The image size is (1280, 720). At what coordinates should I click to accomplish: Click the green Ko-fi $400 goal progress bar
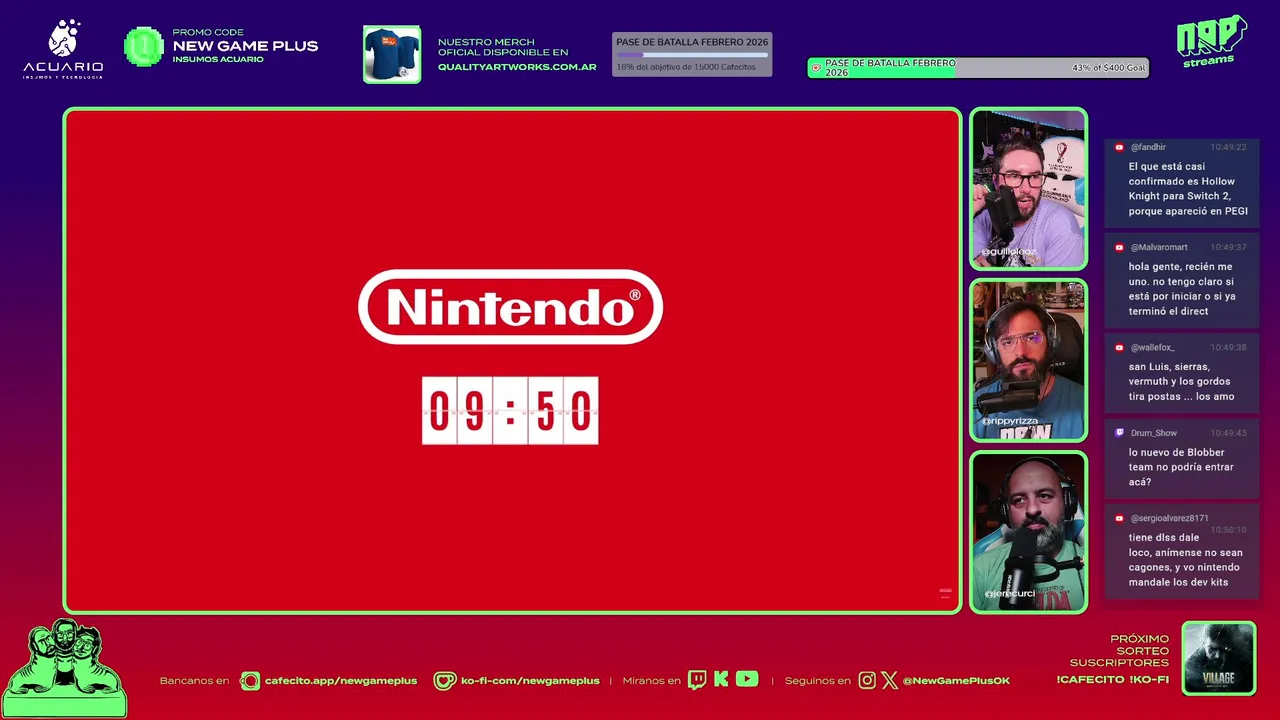pyautogui.click(x=978, y=68)
